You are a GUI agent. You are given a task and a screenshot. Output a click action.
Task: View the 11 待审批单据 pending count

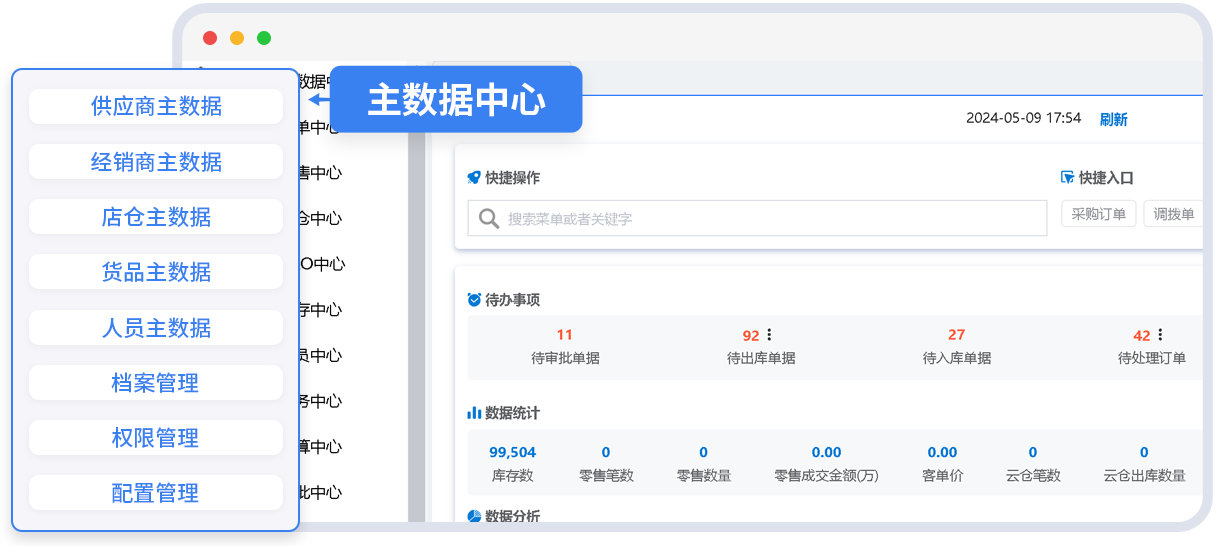pos(565,335)
